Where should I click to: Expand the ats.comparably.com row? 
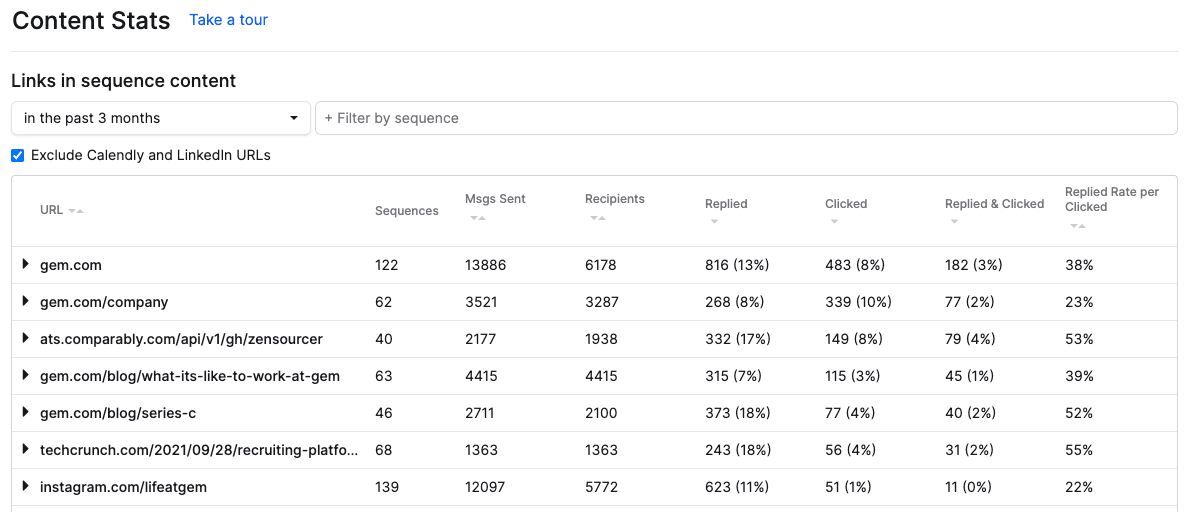(26, 339)
